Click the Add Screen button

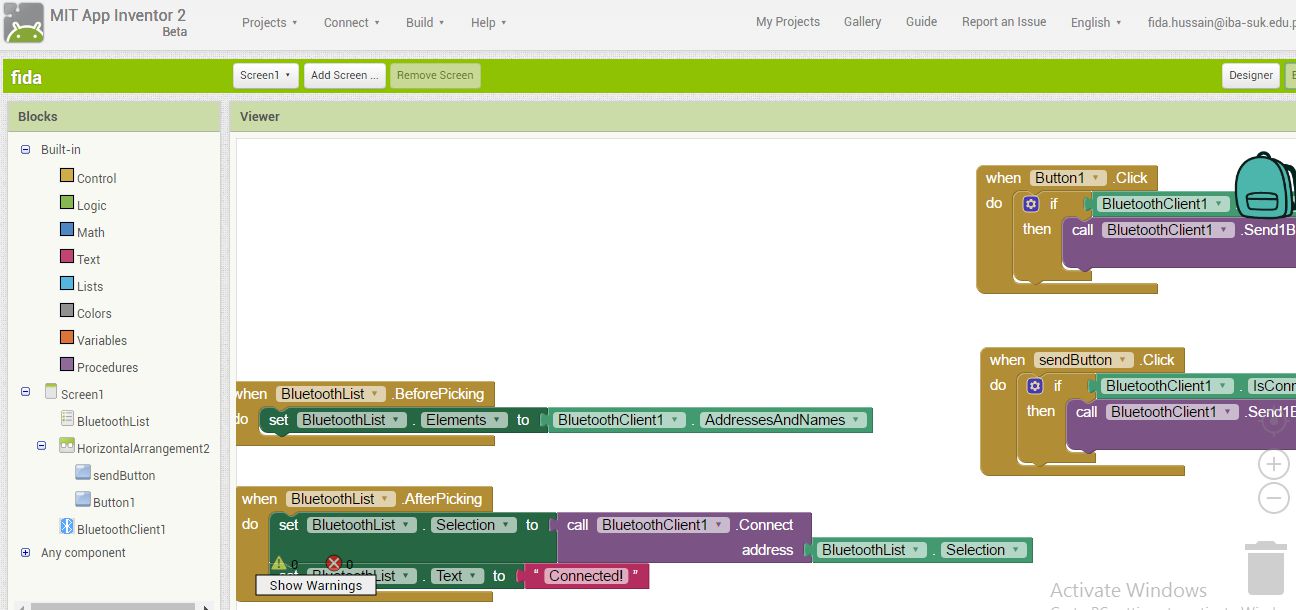pos(344,75)
